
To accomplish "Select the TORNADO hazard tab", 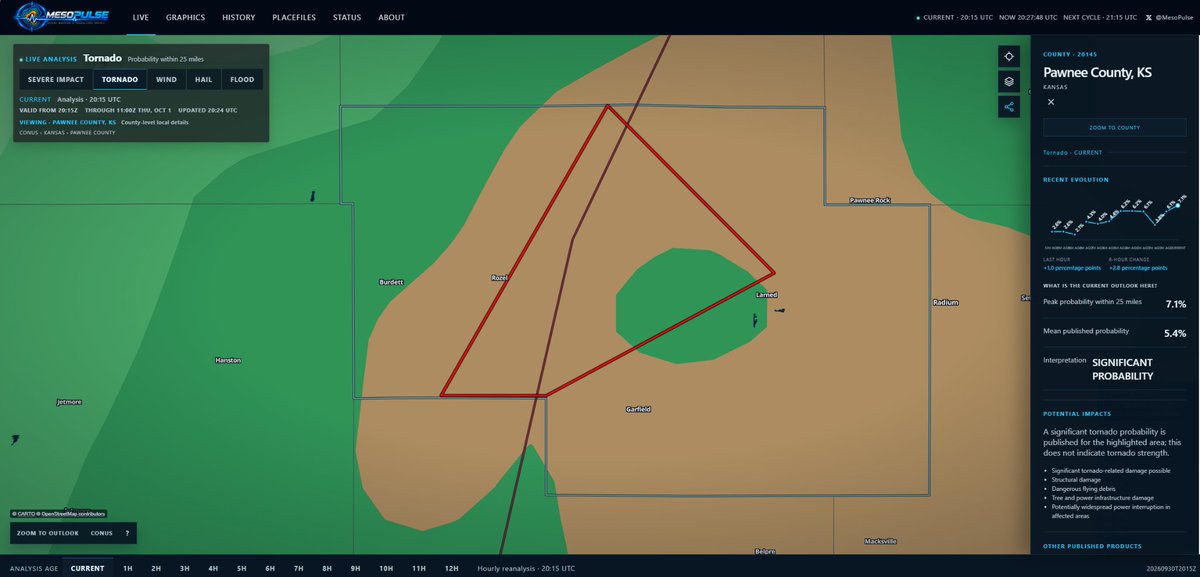I will tap(120, 79).
